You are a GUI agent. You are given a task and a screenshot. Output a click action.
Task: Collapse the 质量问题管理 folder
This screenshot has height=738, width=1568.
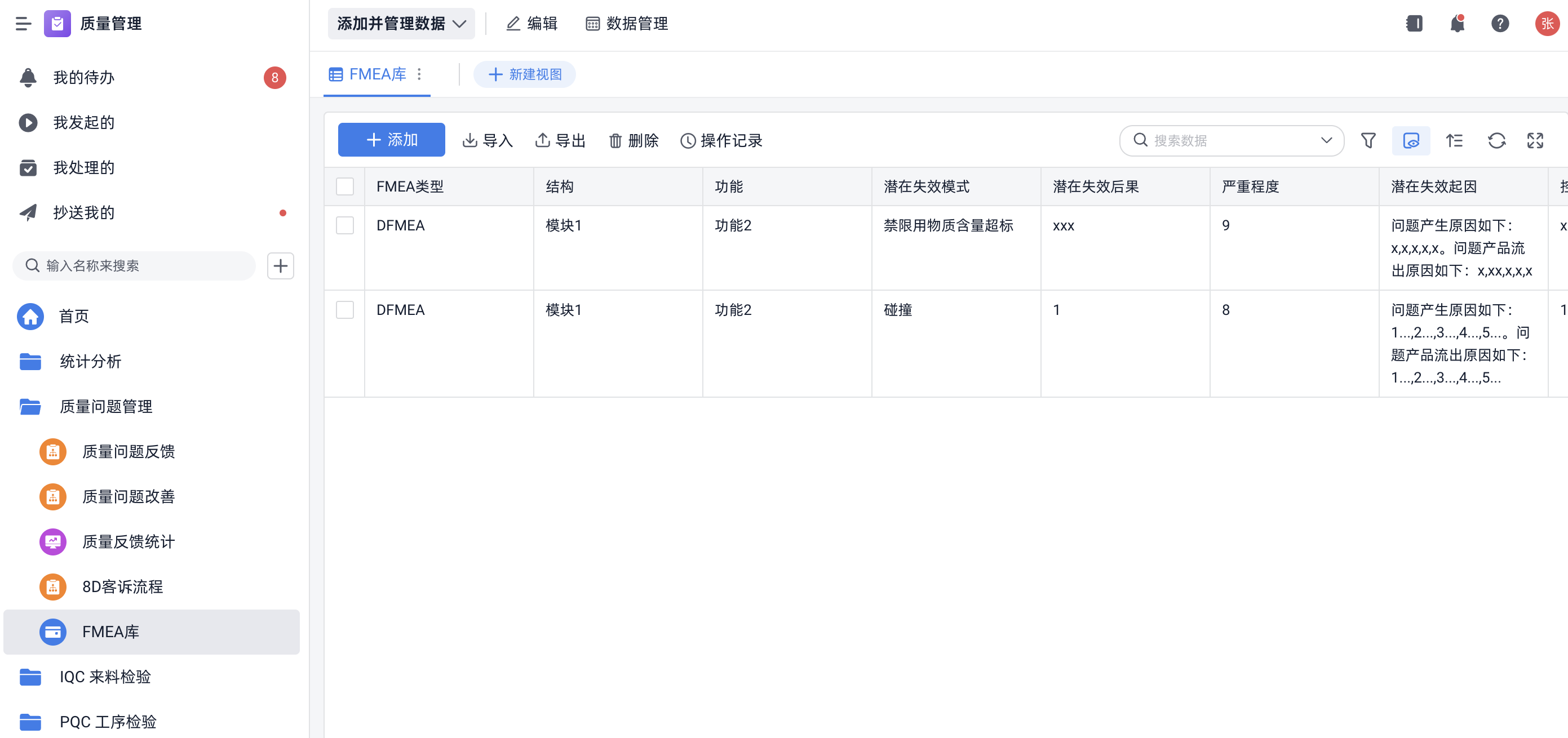pyautogui.click(x=105, y=406)
